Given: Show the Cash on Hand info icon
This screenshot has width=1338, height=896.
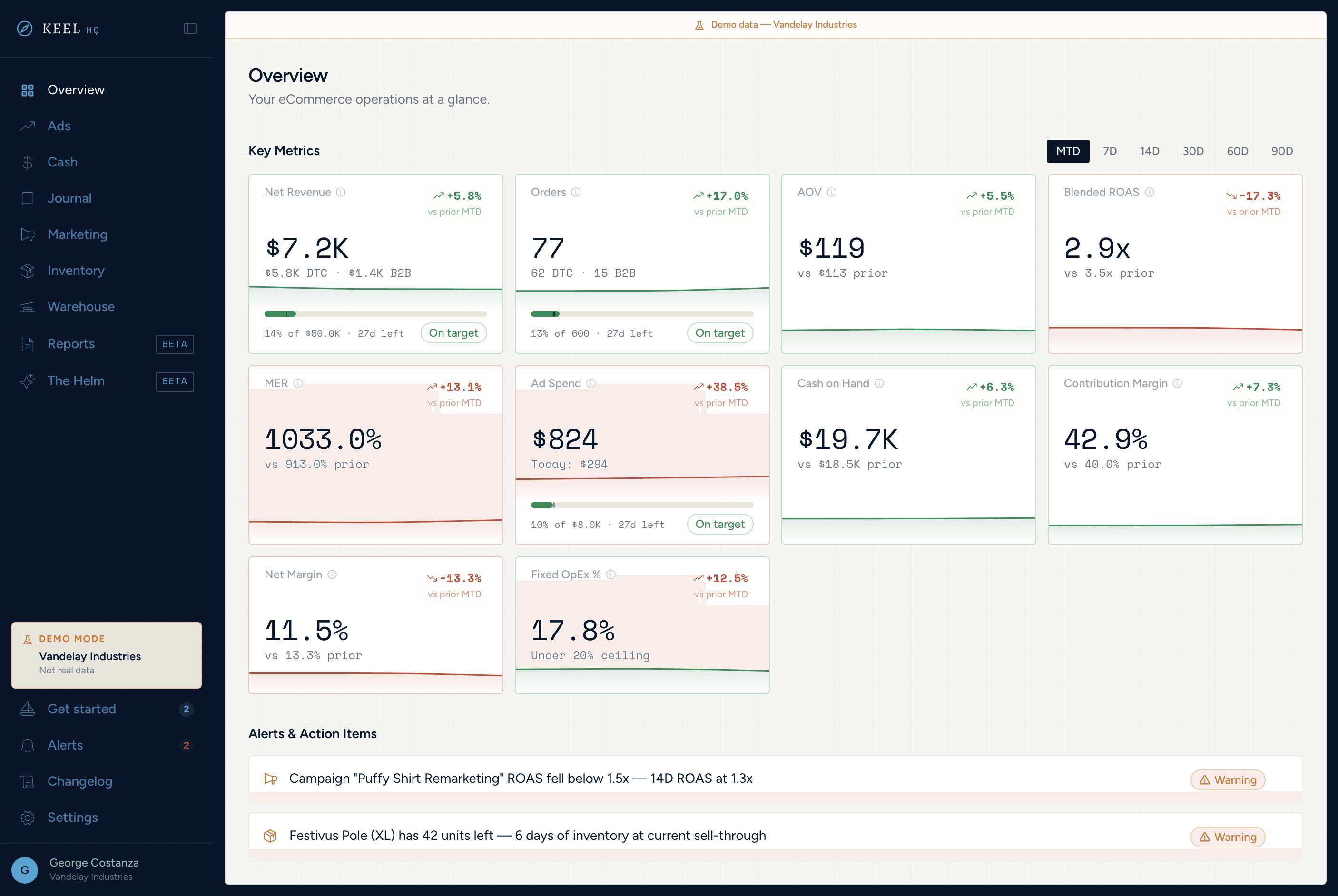Looking at the screenshot, I should (879, 383).
